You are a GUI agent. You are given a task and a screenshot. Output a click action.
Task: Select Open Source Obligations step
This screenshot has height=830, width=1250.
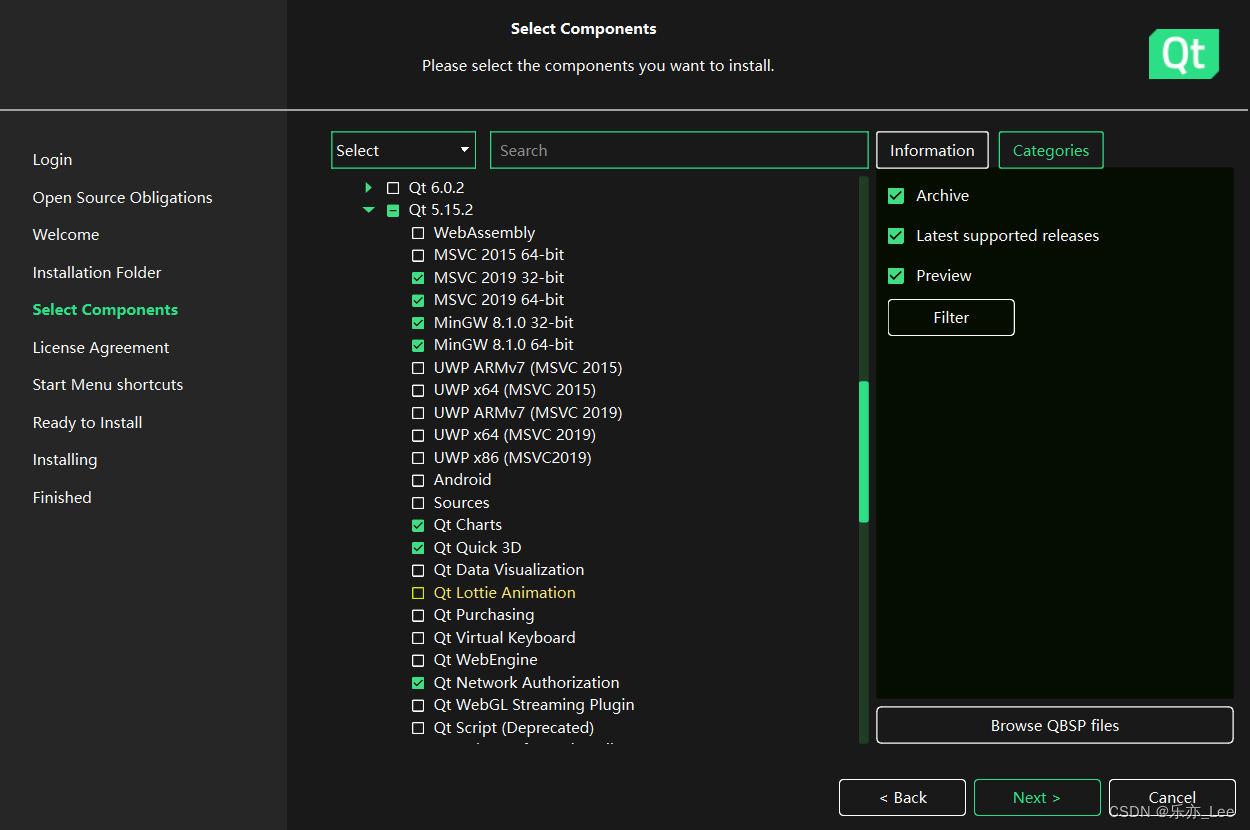point(122,198)
